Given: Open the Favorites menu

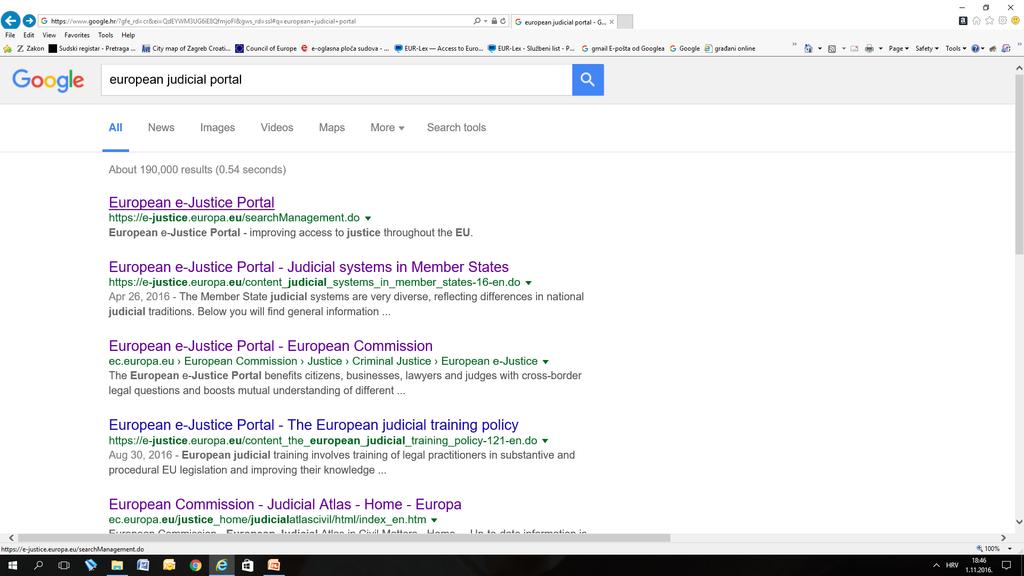Looking at the screenshot, I should tap(77, 35).
